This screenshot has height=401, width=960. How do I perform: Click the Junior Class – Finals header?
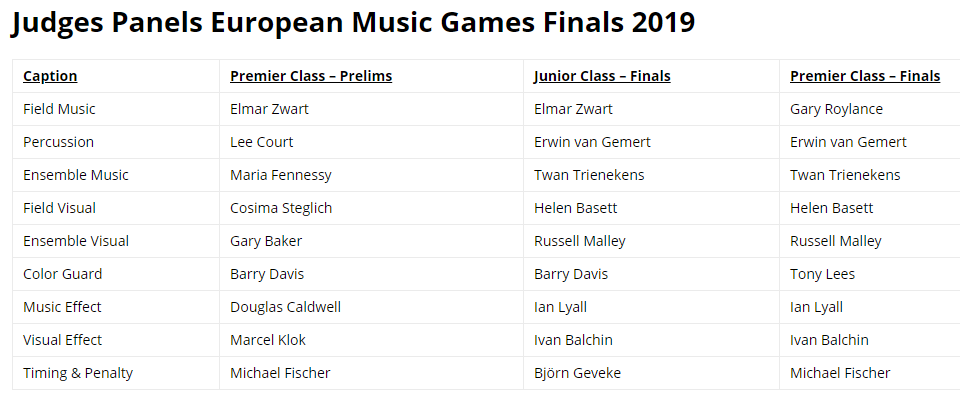point(602,76)
